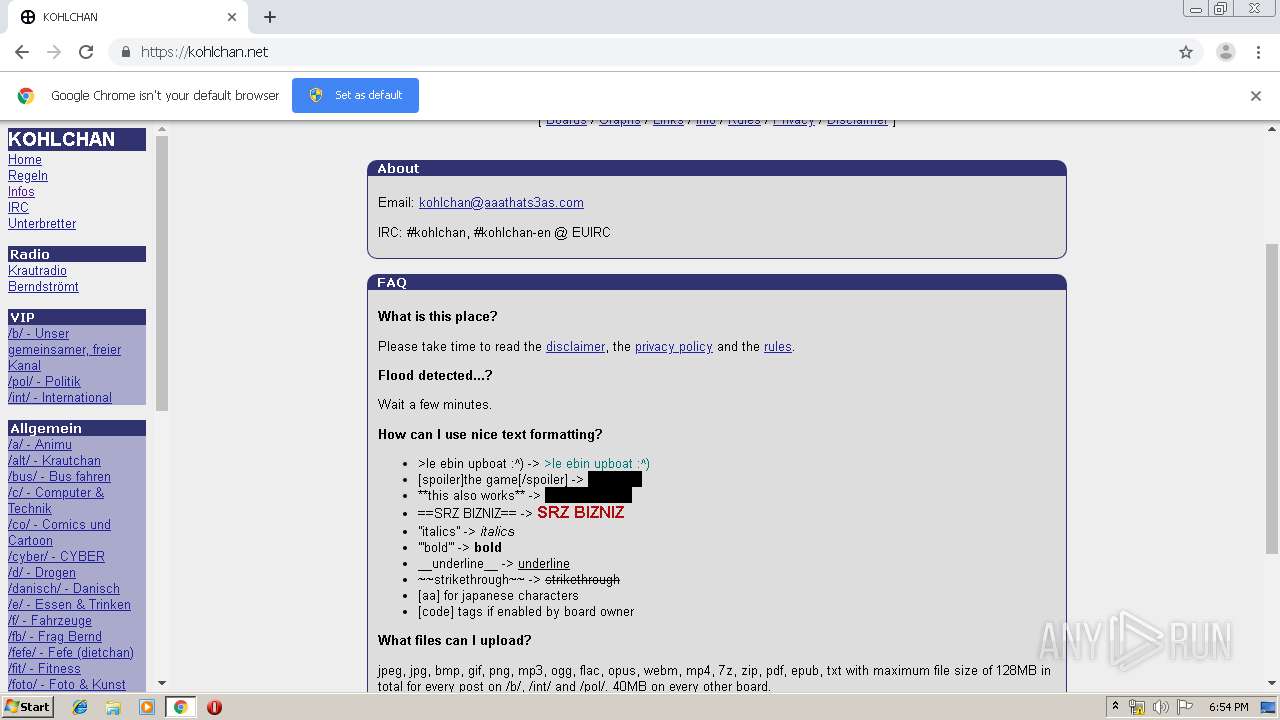The image size is (1280, 720).
Task: Open the /fit/ - Fitness board
Action: pyautogui.click(x=44, y=669)
